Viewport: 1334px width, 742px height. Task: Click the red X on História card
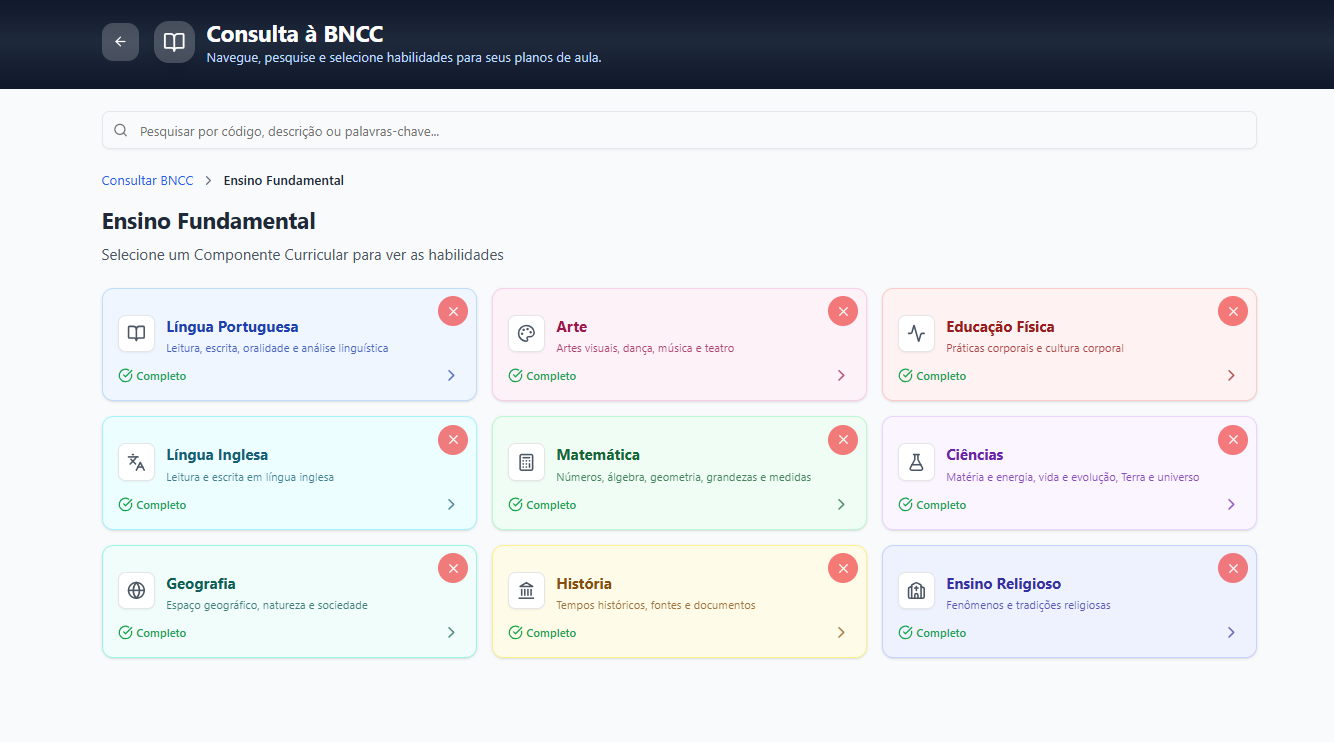(x=843, y=568)
